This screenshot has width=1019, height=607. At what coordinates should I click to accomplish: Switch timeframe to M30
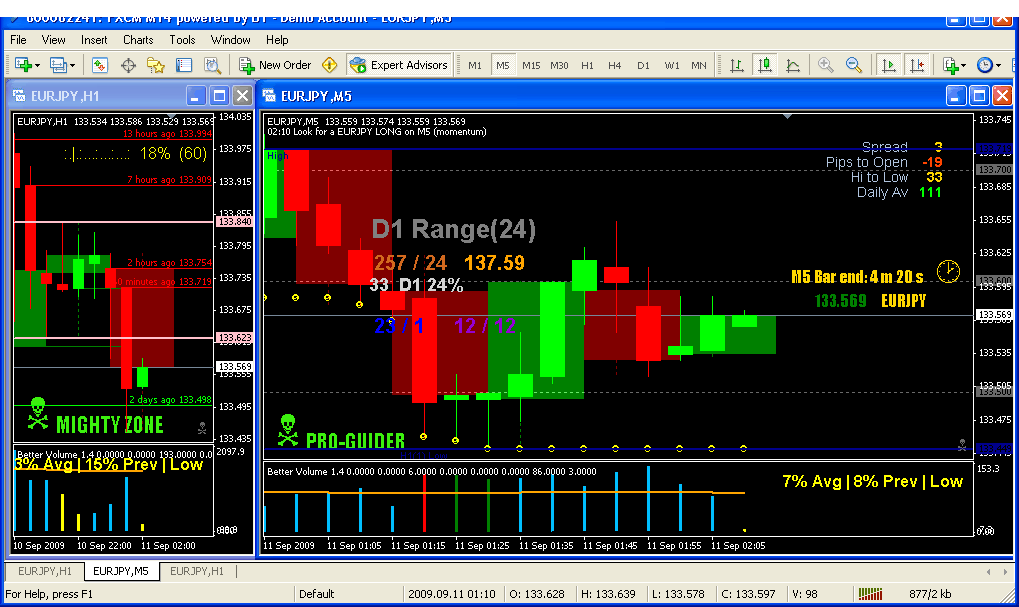tap(559, 66)
